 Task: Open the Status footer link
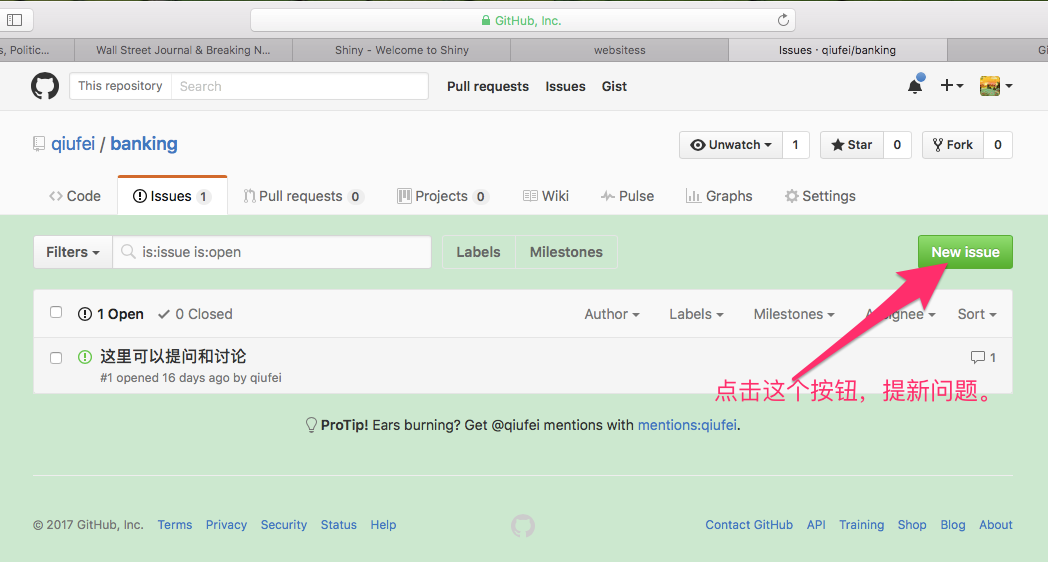338,525
